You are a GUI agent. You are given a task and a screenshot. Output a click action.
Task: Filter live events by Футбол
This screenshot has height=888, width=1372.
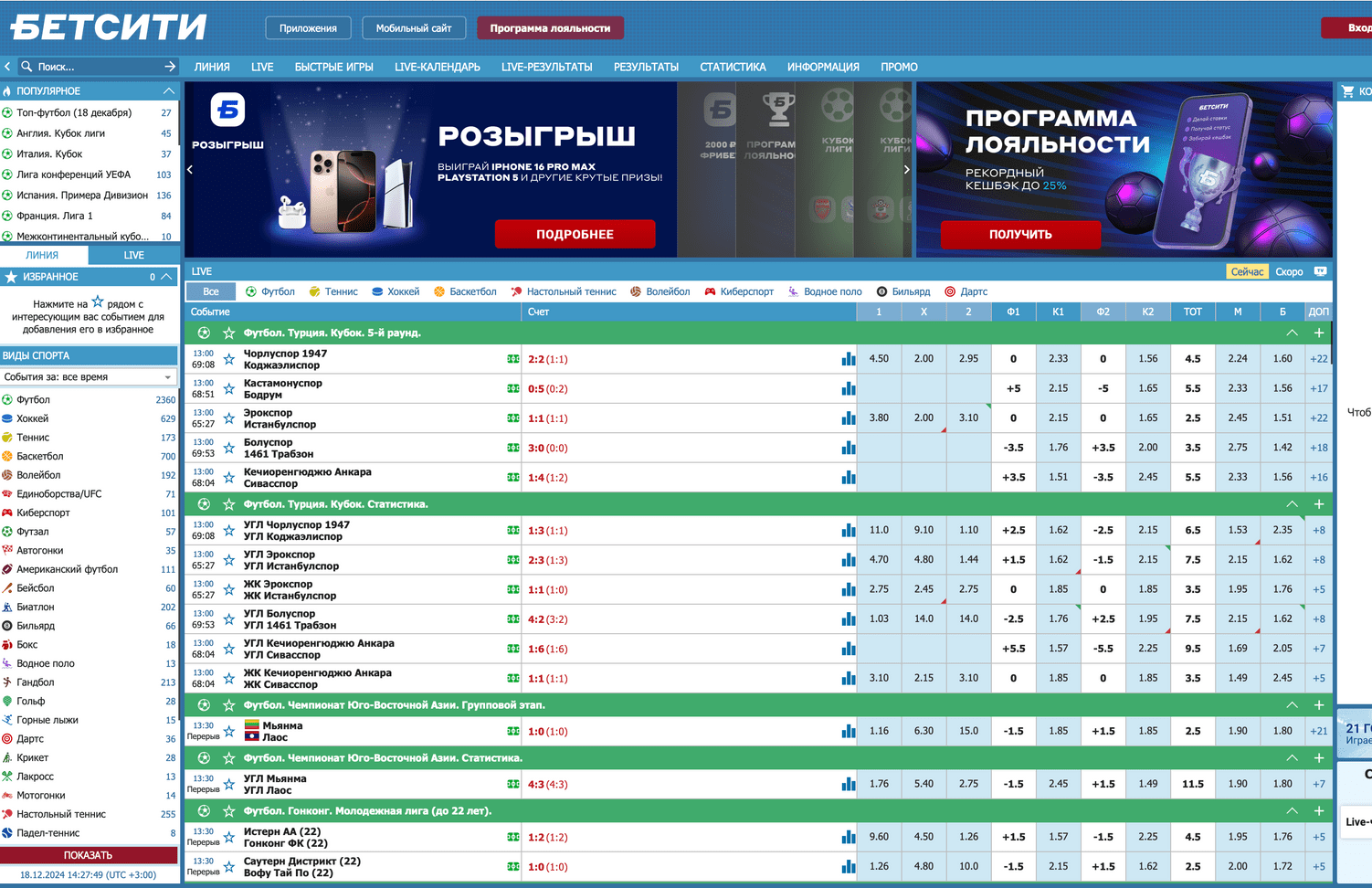(x=270, y=291)
